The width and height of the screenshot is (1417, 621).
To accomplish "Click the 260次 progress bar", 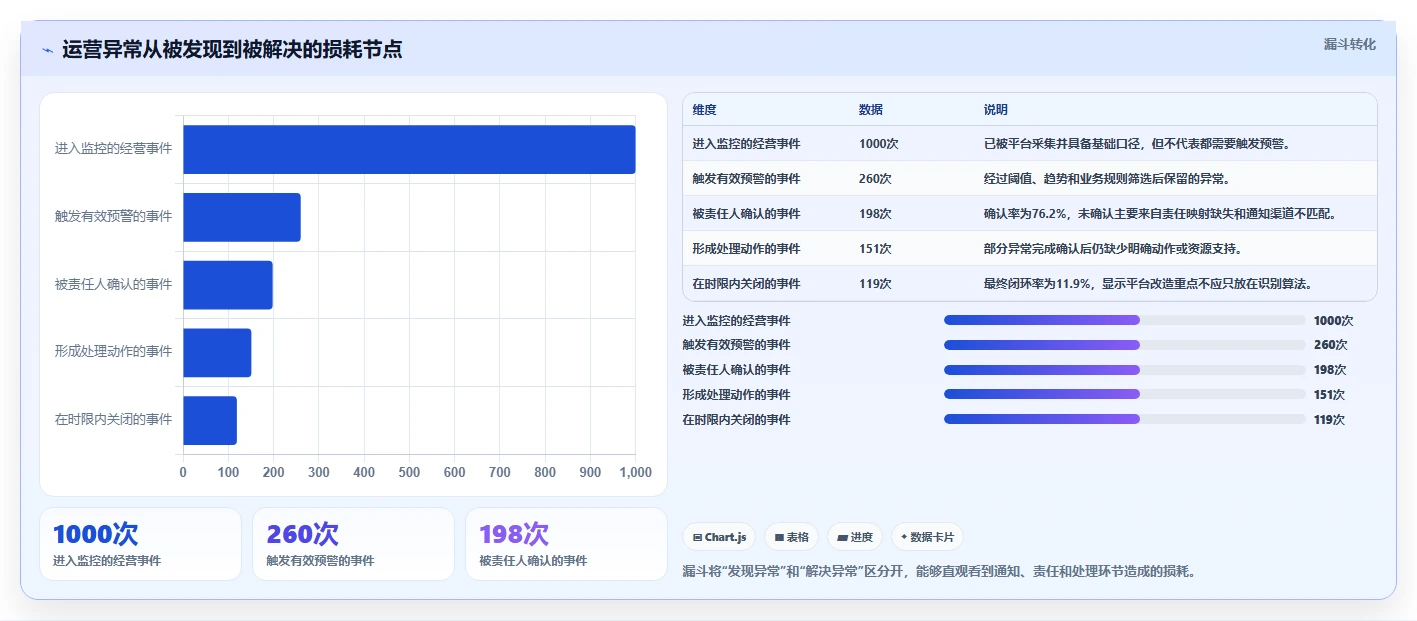I will 1125,345.
